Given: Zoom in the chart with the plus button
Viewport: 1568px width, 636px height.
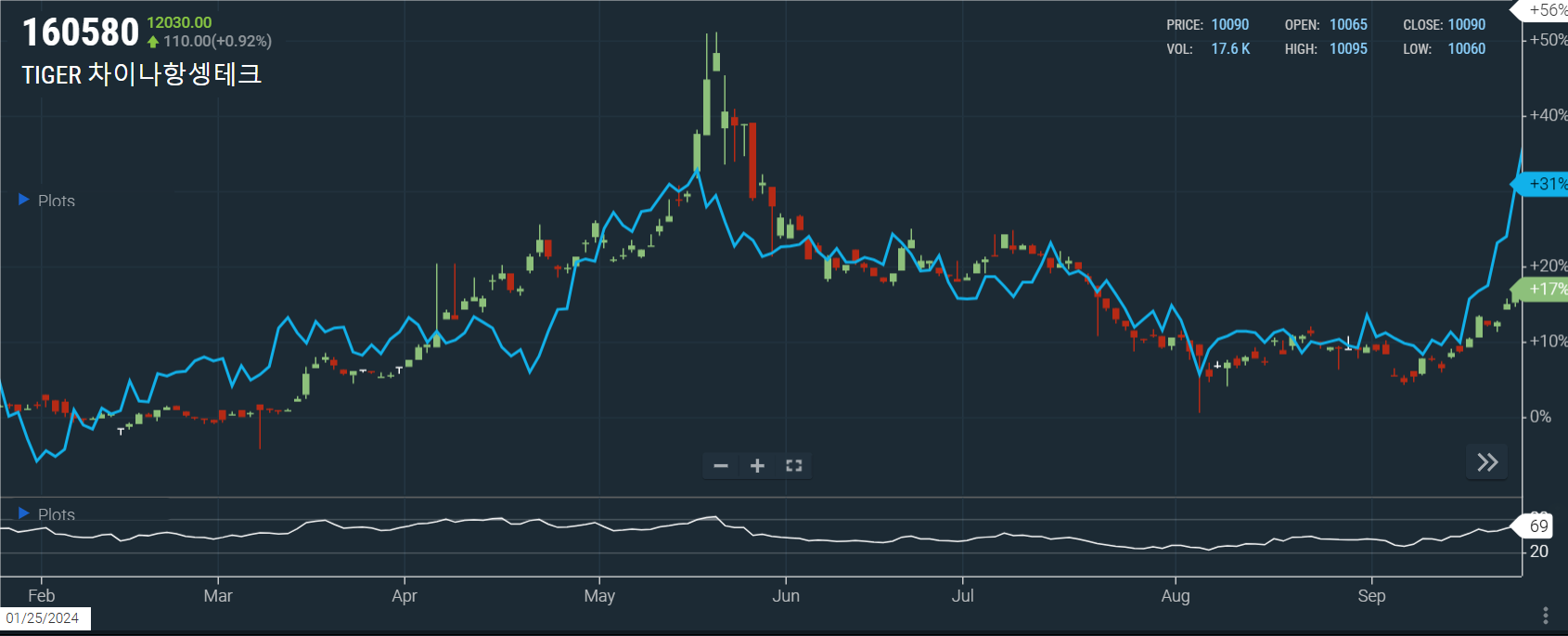Looking at the screenshot, I should (757, 466).
